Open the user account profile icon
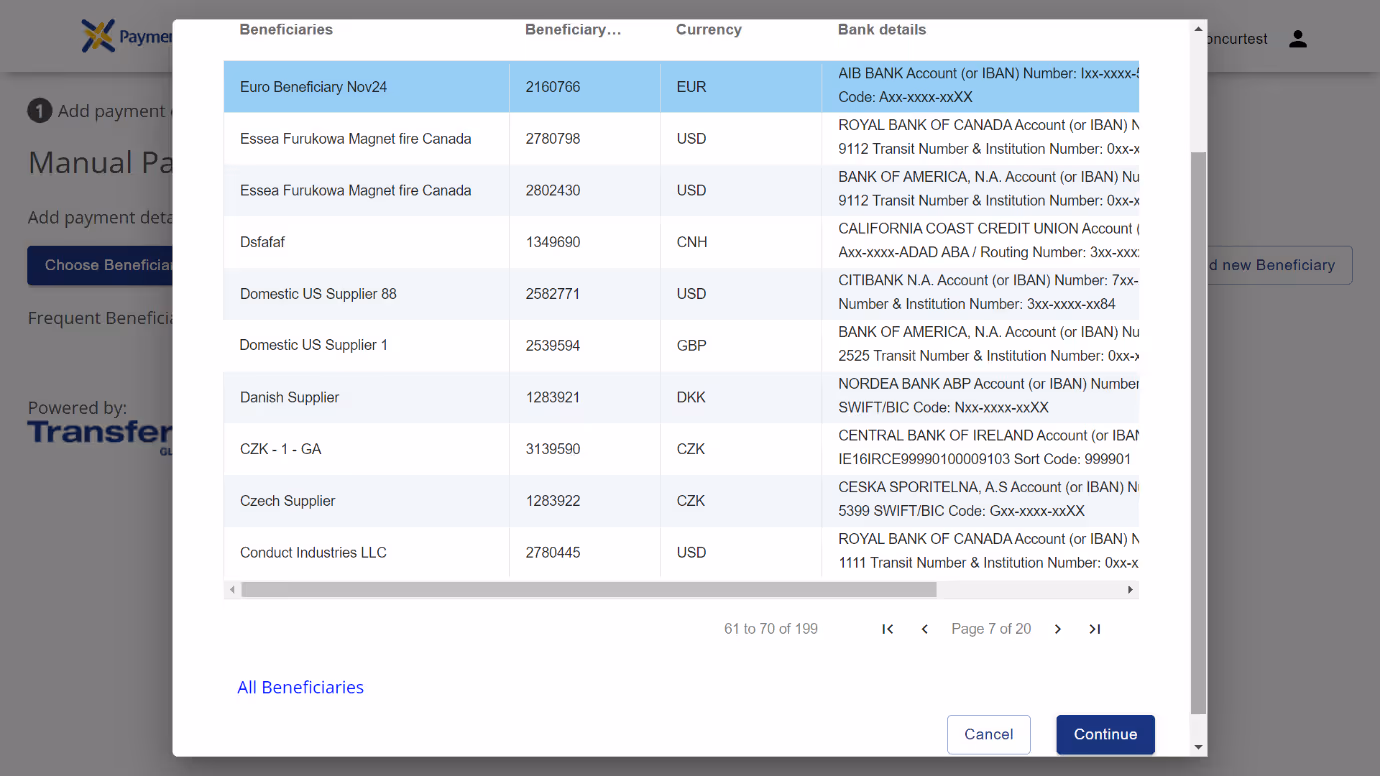 (x=1298, y=39)
